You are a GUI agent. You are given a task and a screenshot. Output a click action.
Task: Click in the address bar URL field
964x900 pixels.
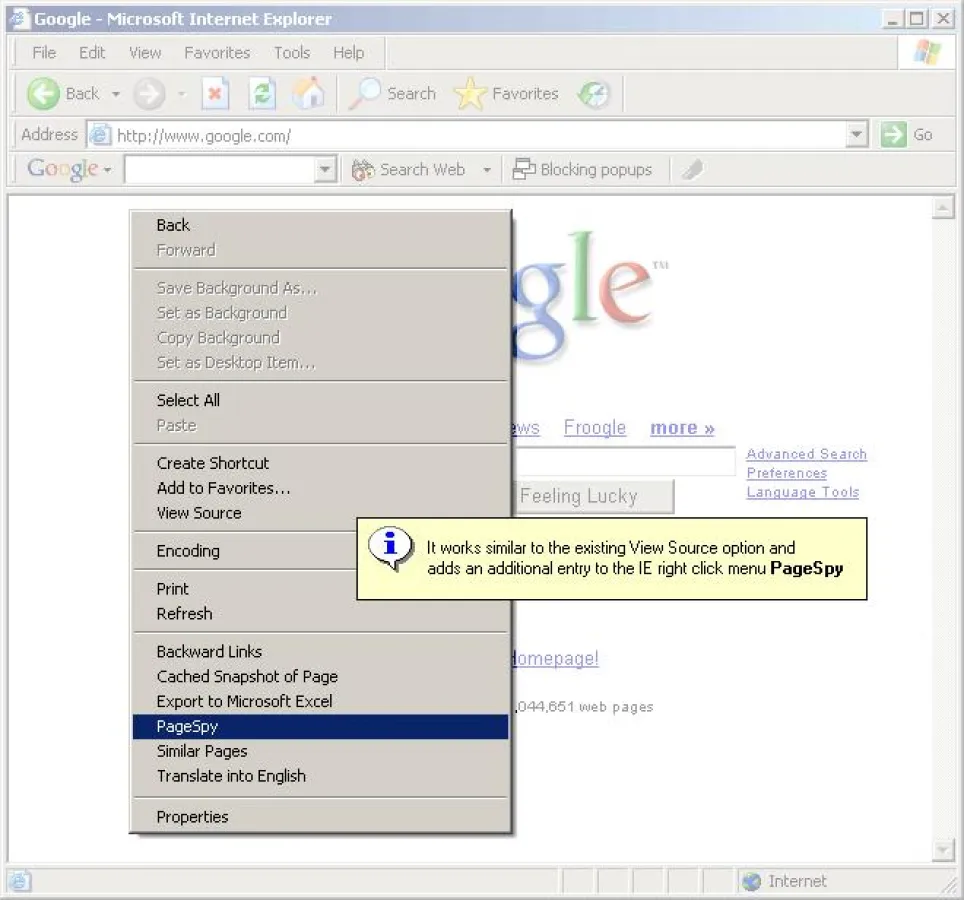[x=470, y=135]
